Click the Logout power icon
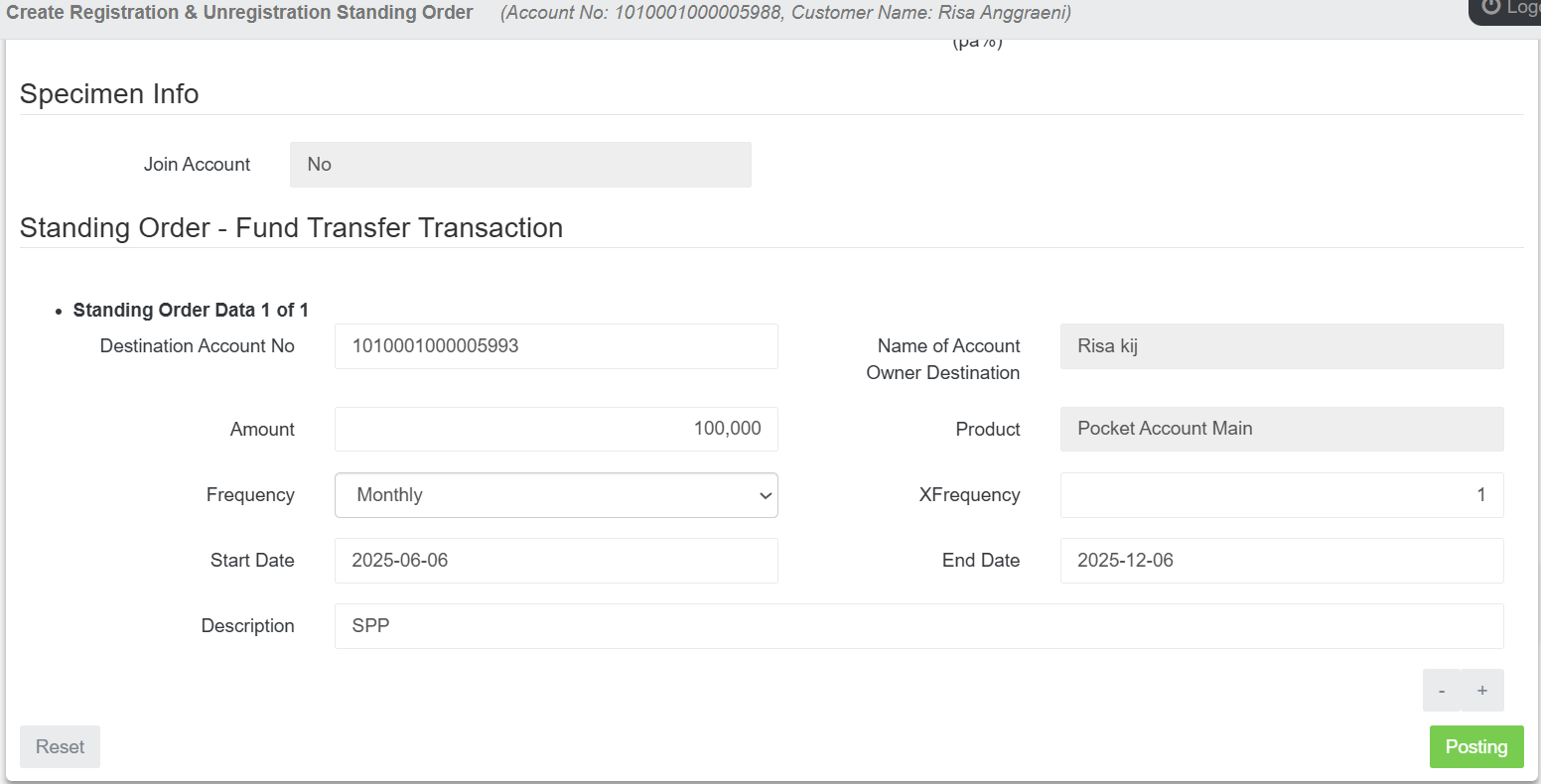Image resolution: width=1541 pixels, height=784 pixels. pyautogui.click(x=1490, y=8)
